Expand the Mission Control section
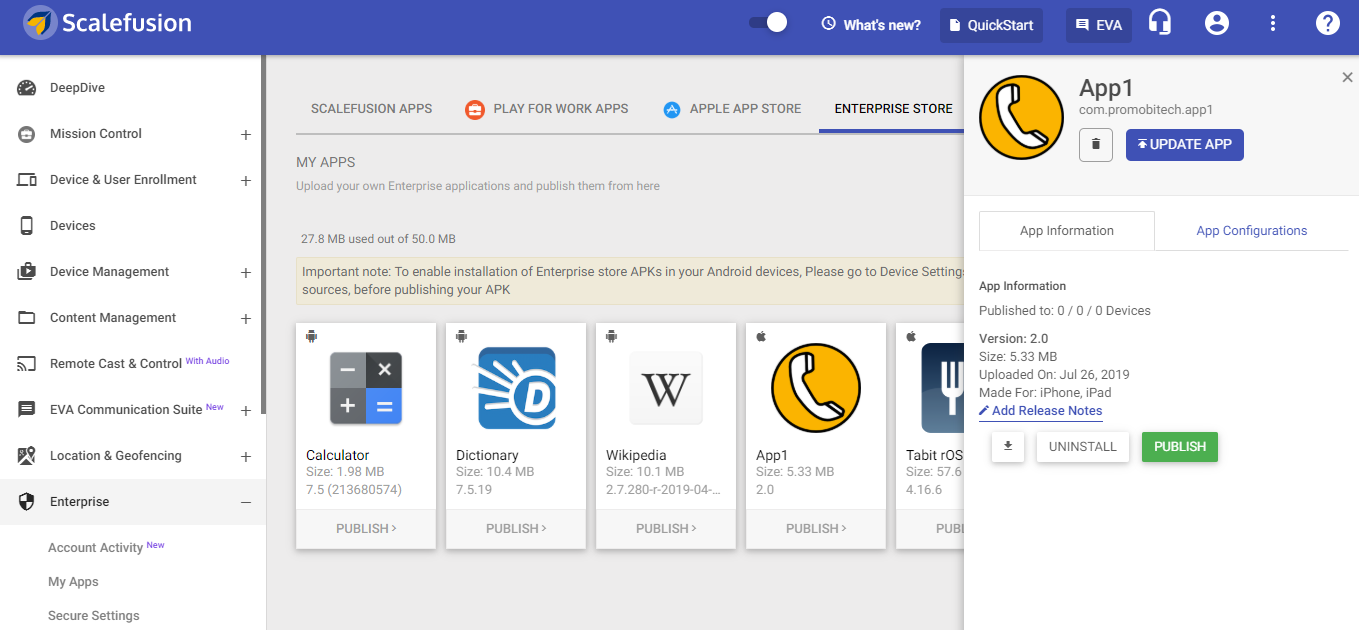Viewport: 1359px width, 630px height. [246, 135]
